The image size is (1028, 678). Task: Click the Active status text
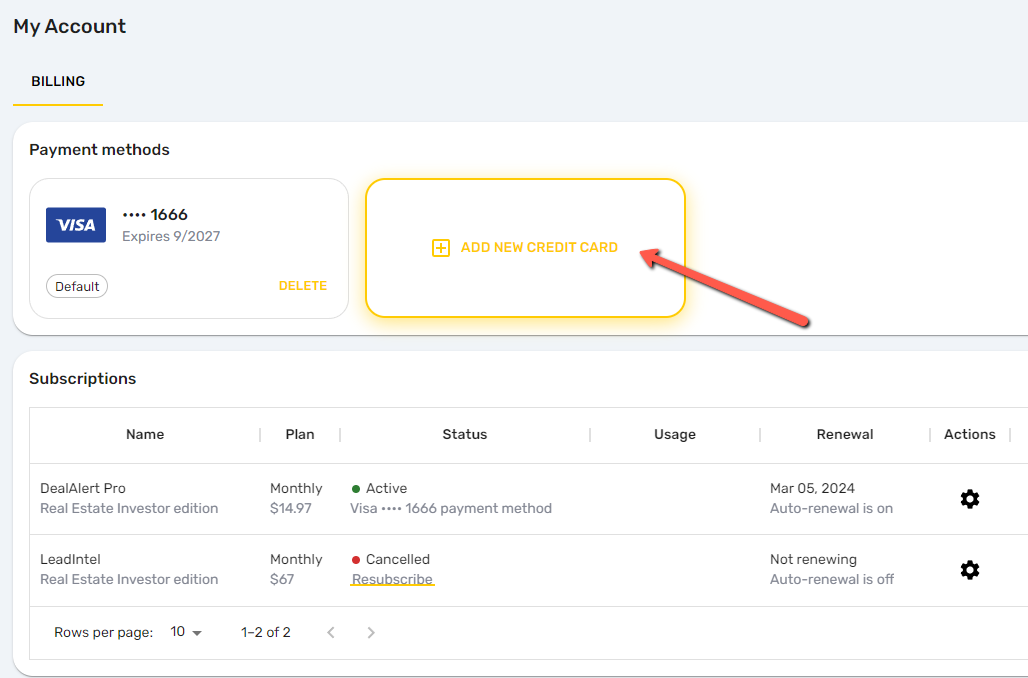click(x=386, y=489)
